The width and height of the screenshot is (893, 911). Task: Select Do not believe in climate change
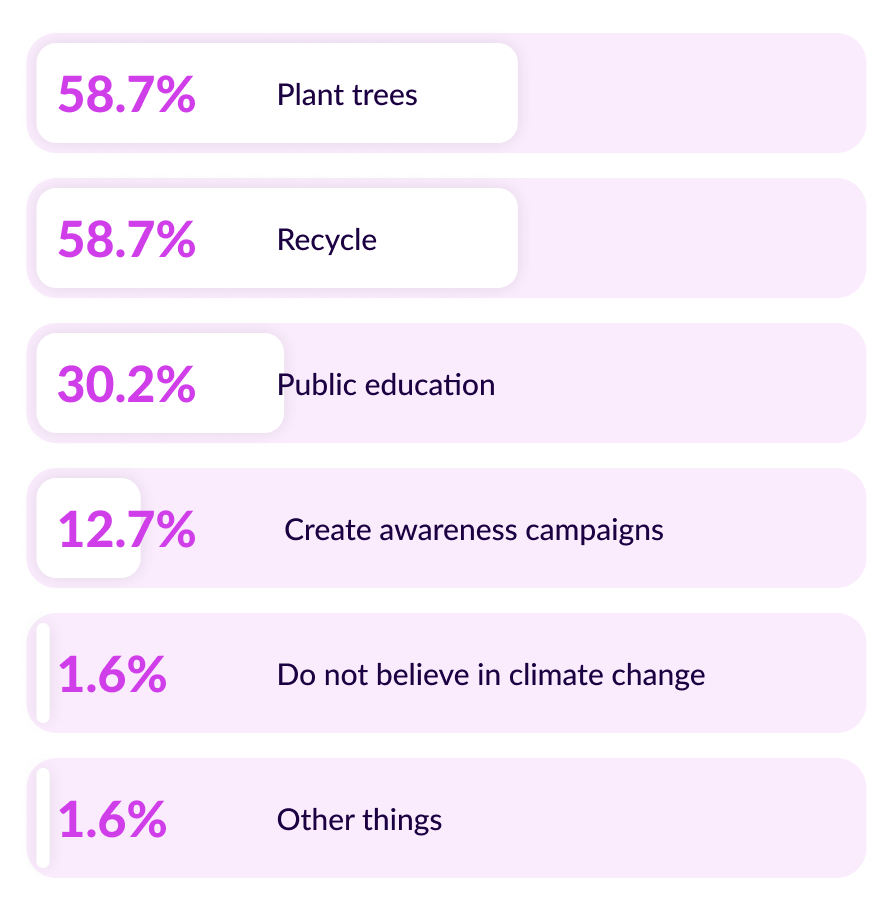pos(491,675)
